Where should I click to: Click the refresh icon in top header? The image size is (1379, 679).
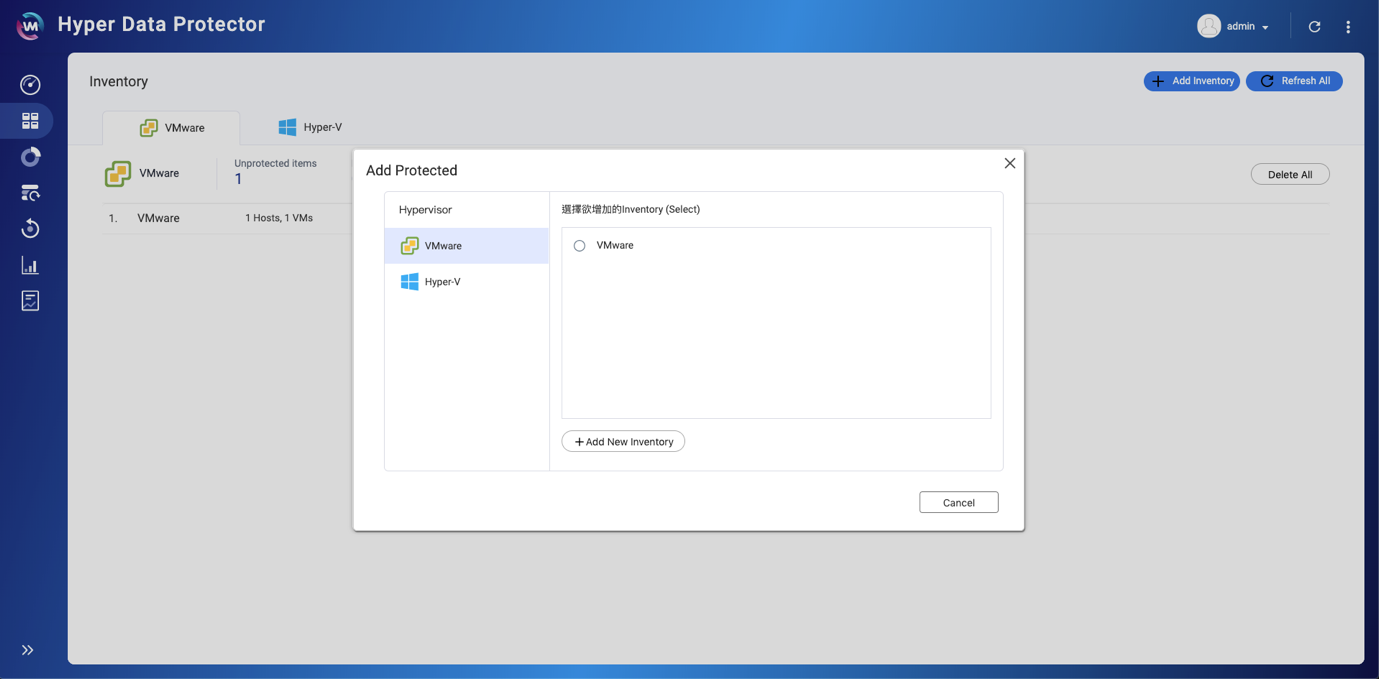click(1314, 27)
